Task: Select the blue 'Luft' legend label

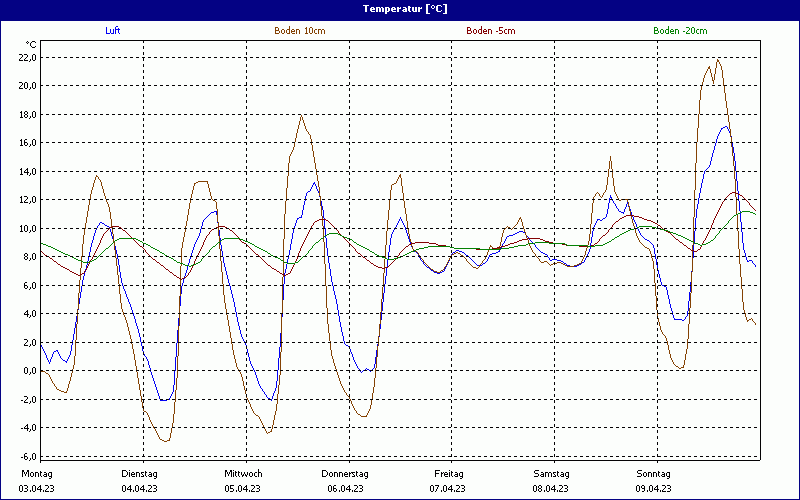Action: [x=113, y=31]
